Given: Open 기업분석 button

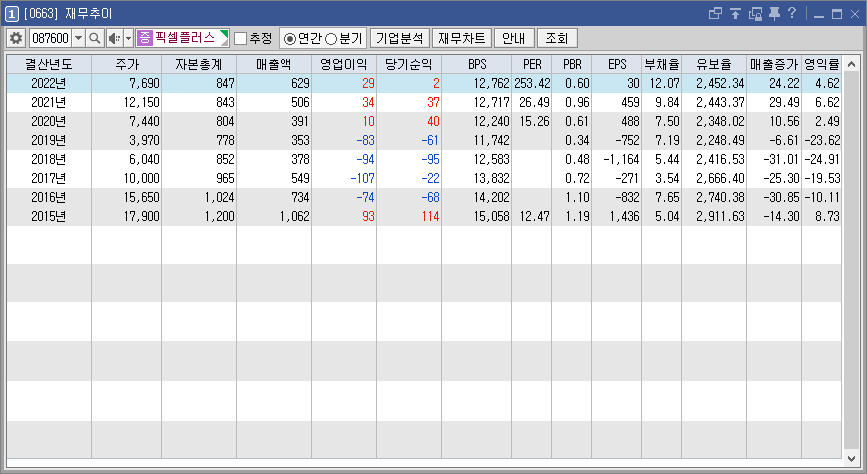Looking at the screenshot, I should point(400,38).
